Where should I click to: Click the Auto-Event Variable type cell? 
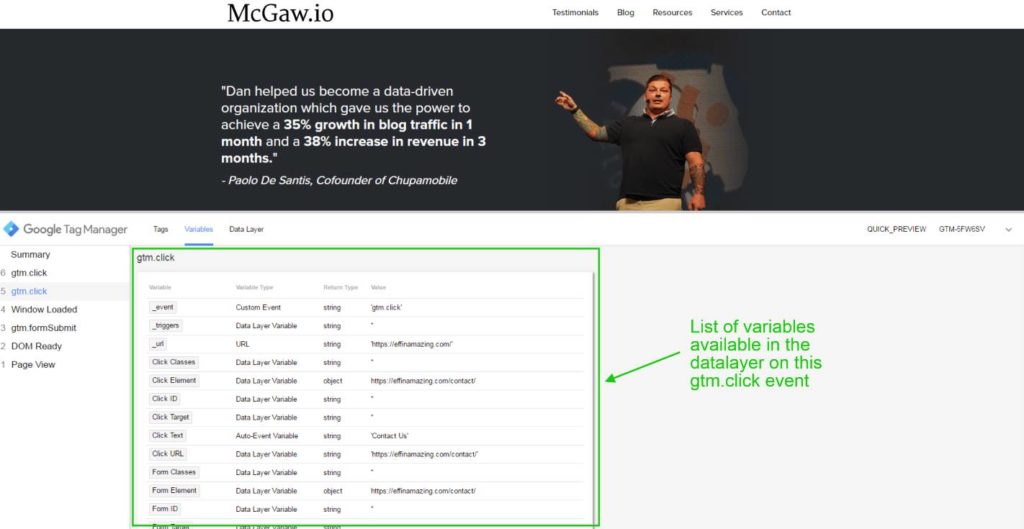pos(267,436)
